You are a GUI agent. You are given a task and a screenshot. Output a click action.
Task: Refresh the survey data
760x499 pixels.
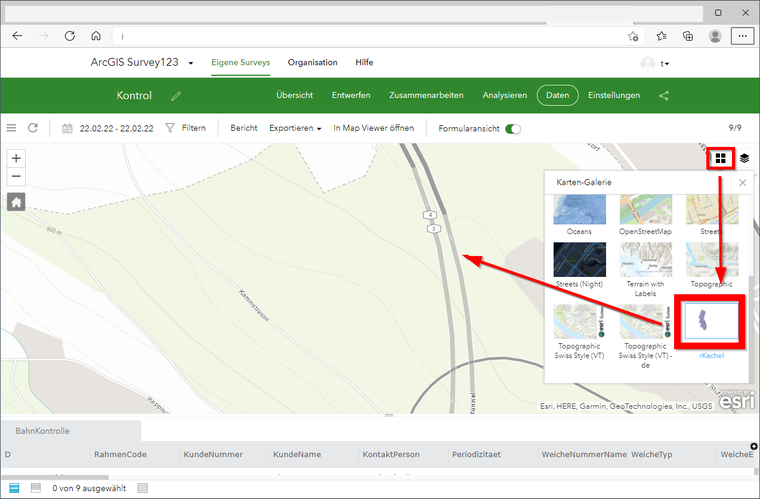(x=32, y=128)
